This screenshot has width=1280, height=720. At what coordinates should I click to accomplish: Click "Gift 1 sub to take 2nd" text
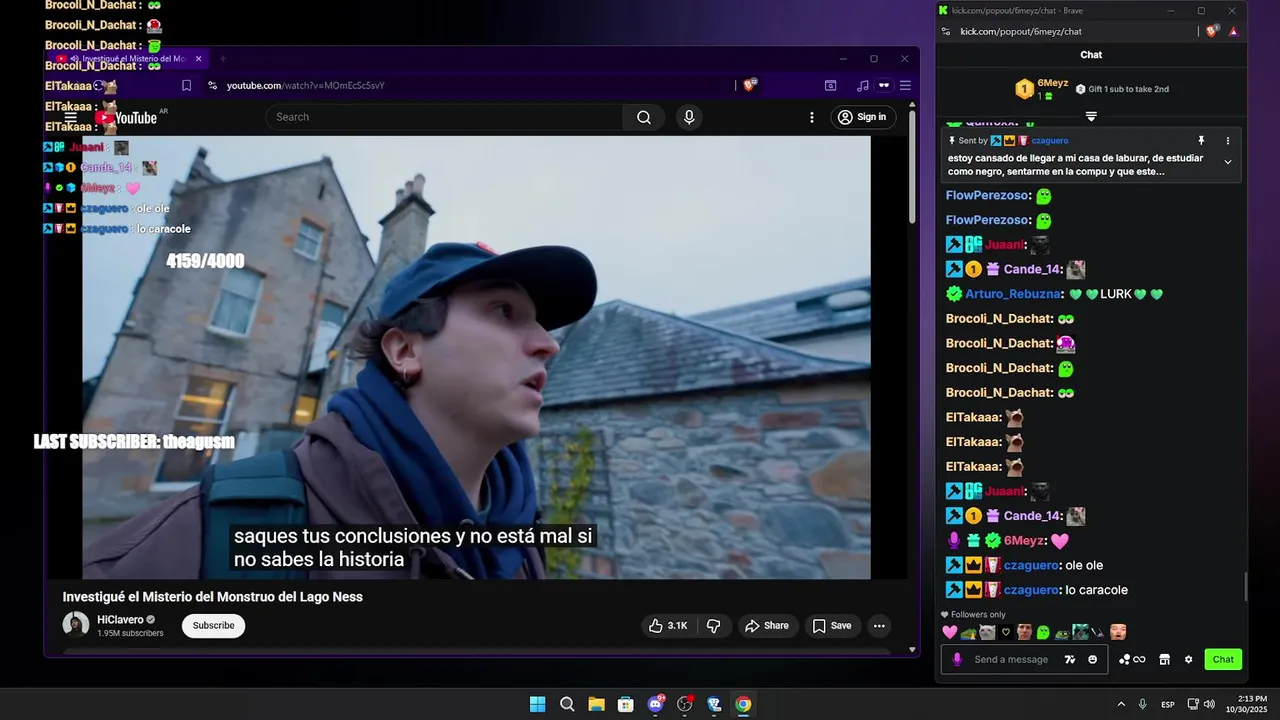click(x=1128, y=89)
